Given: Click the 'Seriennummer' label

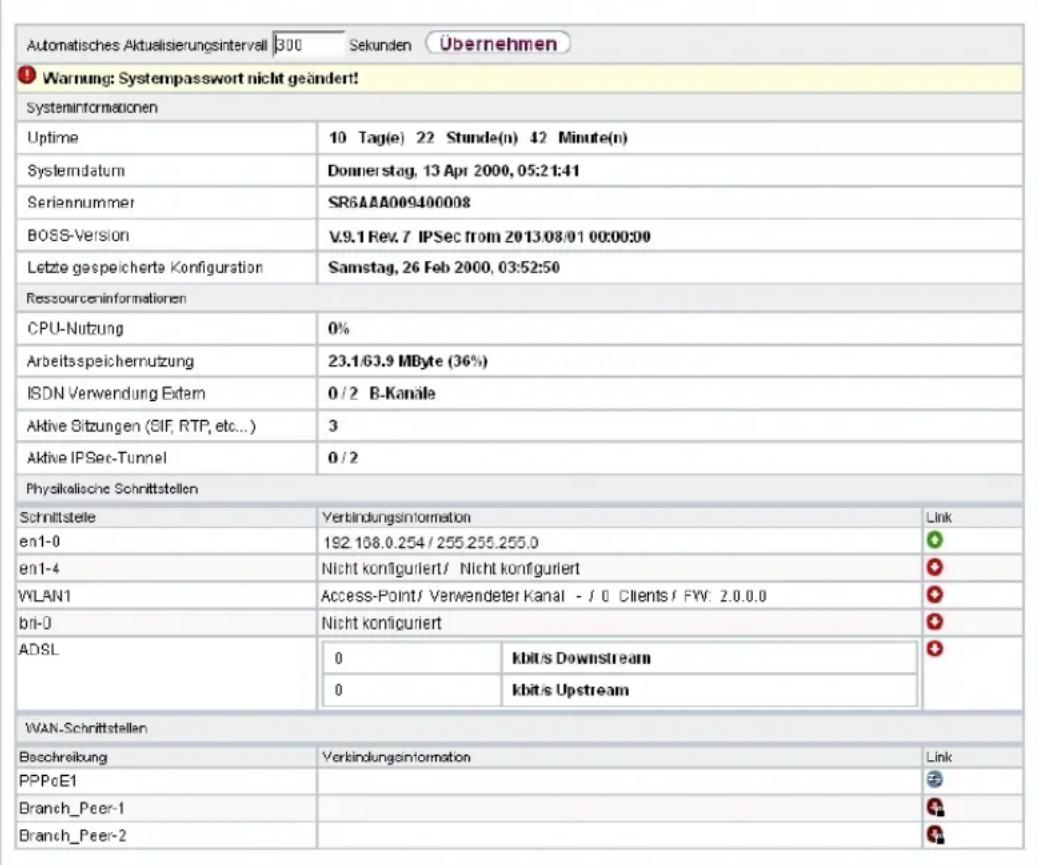Looking at the screenshot, I should tap(81, 202).
